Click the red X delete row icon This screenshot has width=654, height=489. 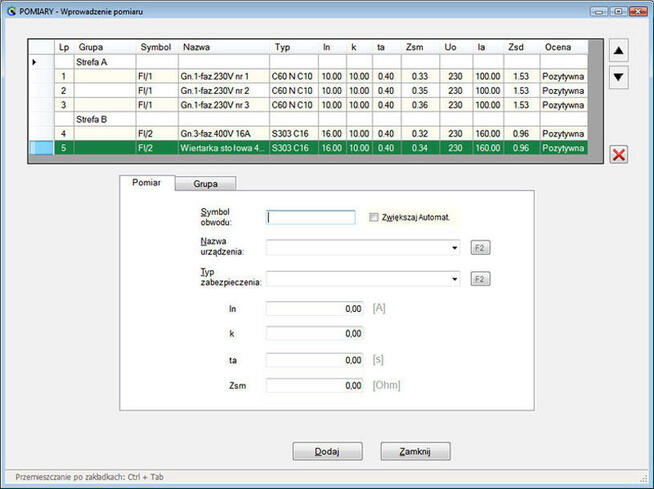coord(619,153)
